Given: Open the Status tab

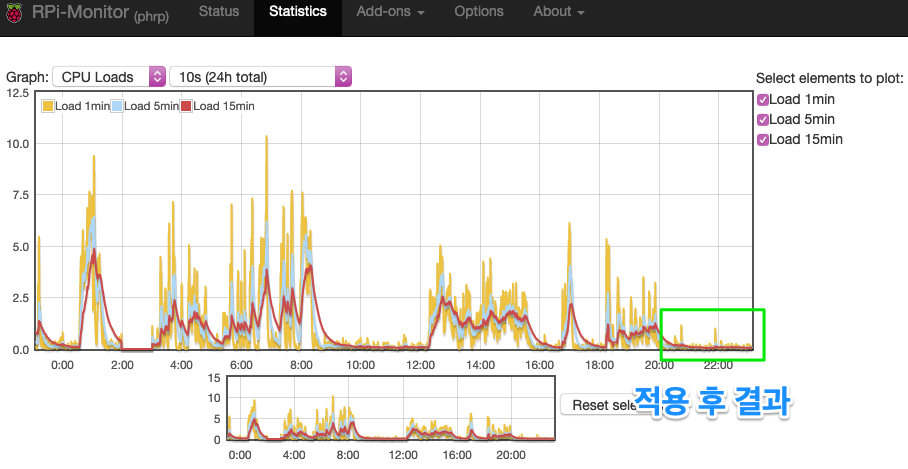Looking at the screenshot, I should [218, 12].
